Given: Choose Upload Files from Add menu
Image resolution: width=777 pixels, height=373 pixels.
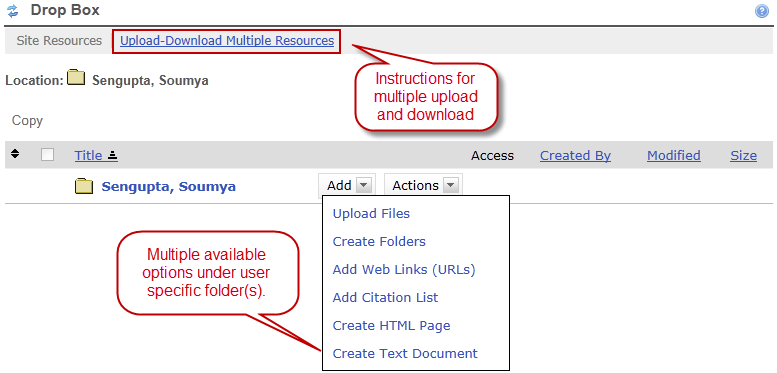Looking at the screenshot, I should [x=371, y=213].
